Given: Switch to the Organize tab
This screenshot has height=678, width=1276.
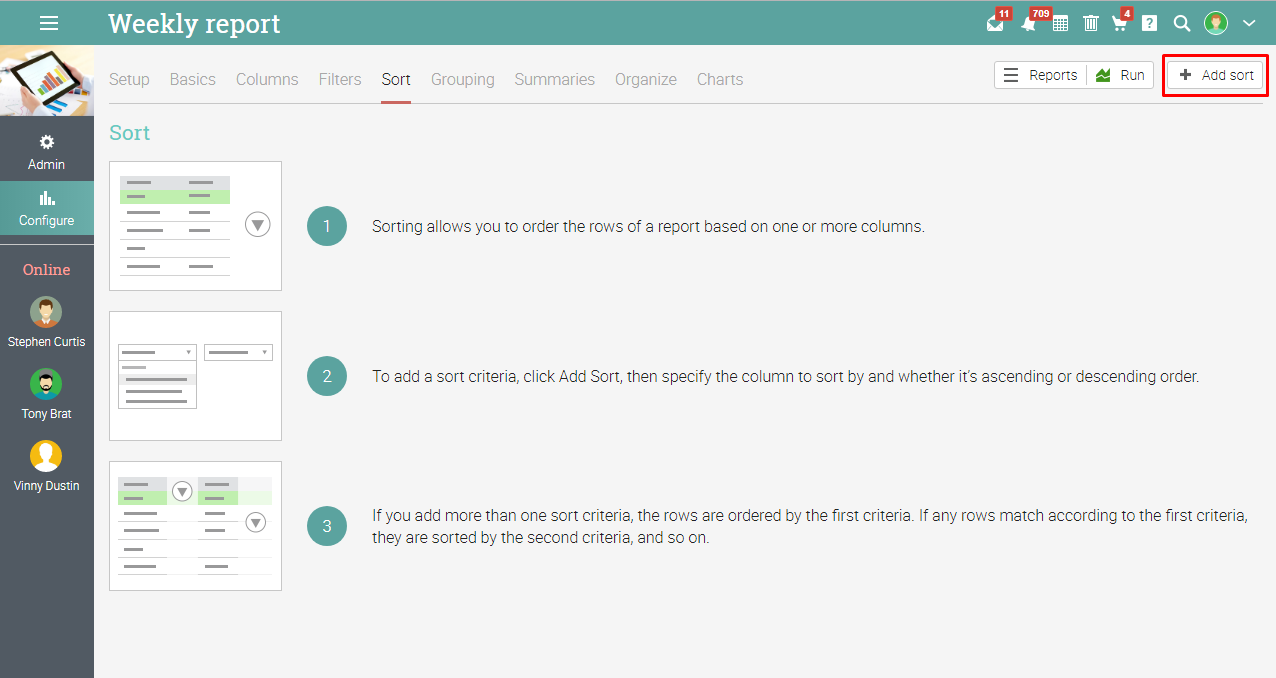Looking at the screenshot, I should coord(646,79).
